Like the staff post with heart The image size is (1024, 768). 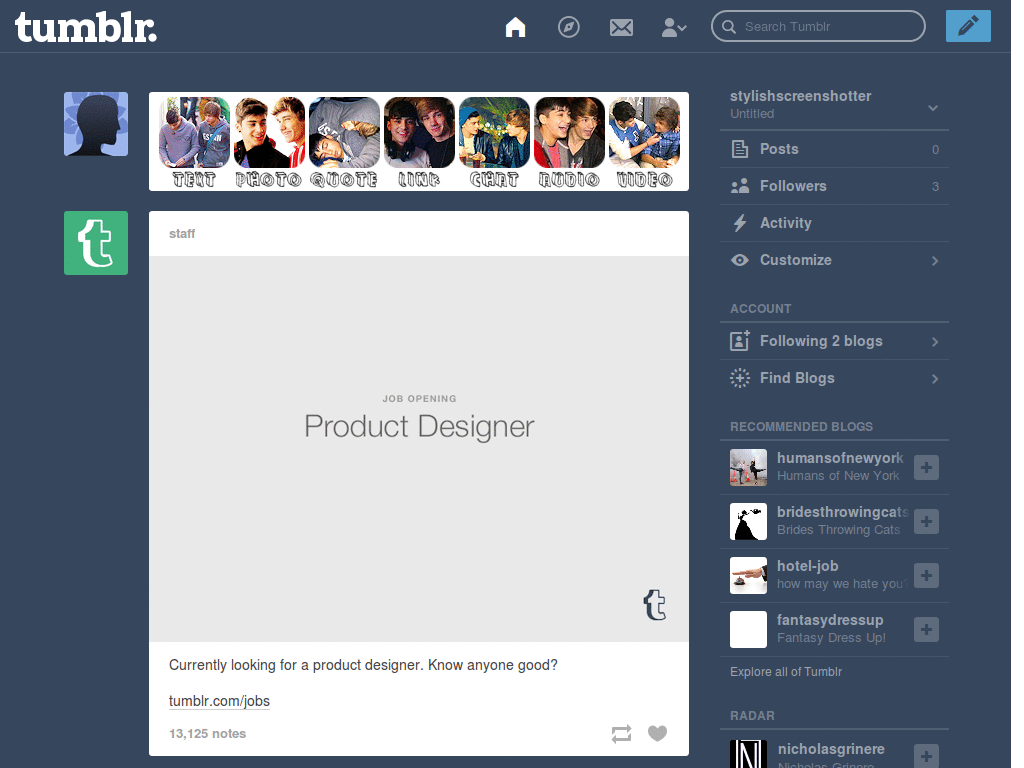[658, 733]
